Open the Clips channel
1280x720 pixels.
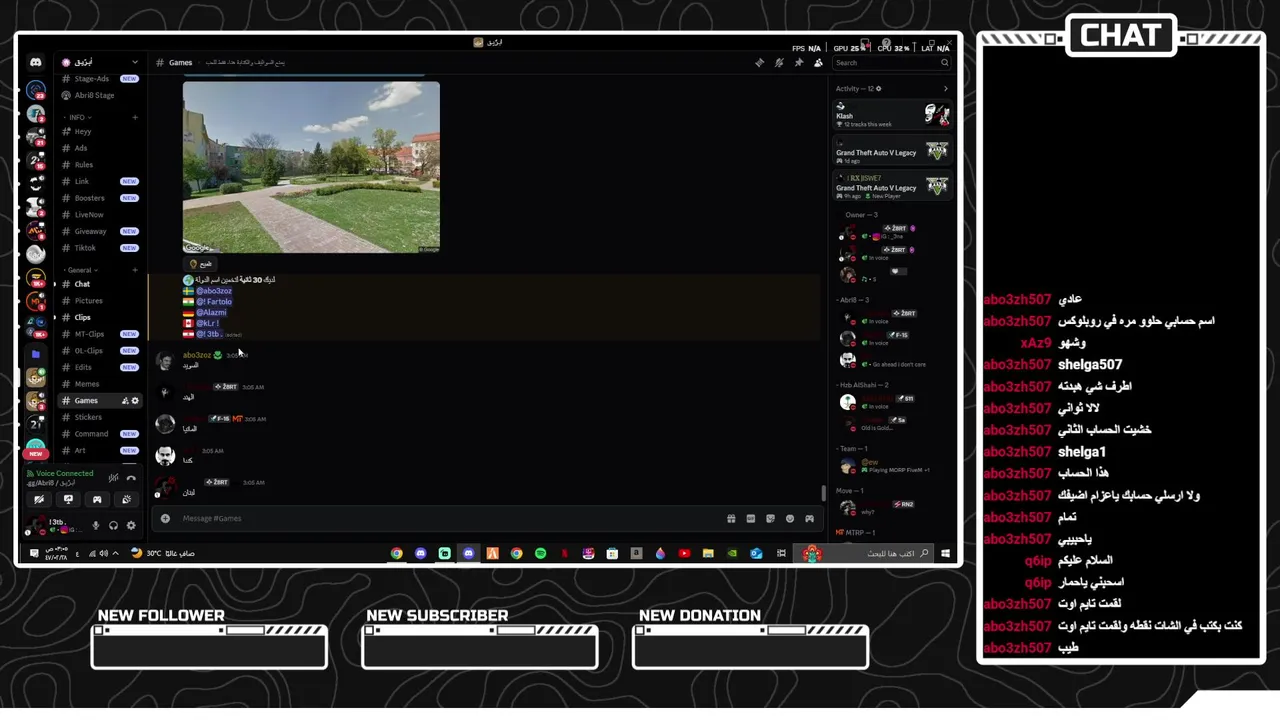[100, 317]
